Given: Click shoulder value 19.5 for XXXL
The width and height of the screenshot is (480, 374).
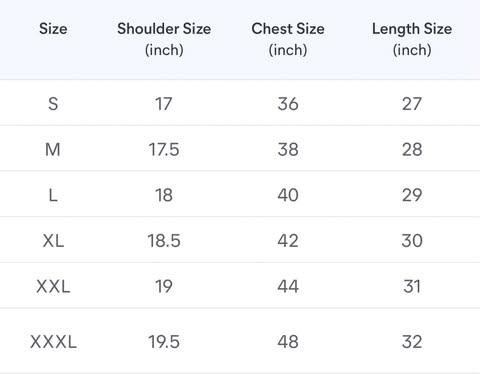Looking at the screenshot, I should (164, 342).
